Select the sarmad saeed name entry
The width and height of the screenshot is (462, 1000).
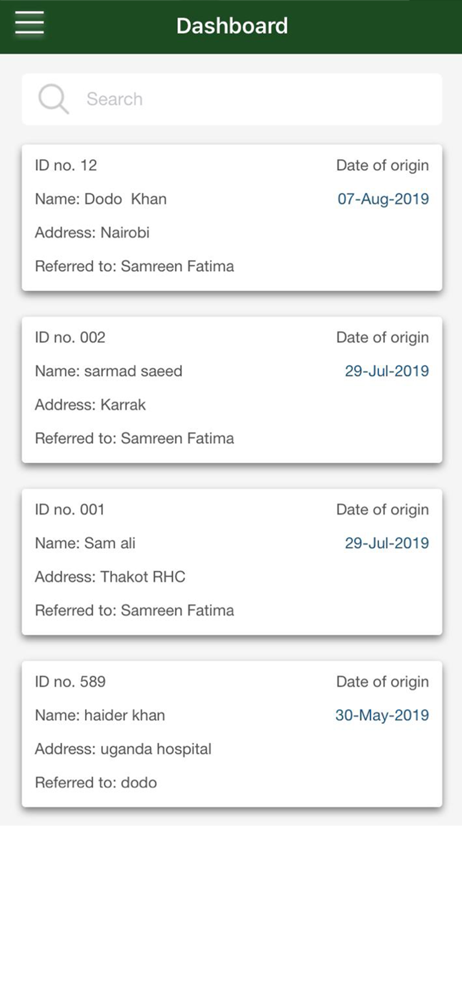pos(108,371)
